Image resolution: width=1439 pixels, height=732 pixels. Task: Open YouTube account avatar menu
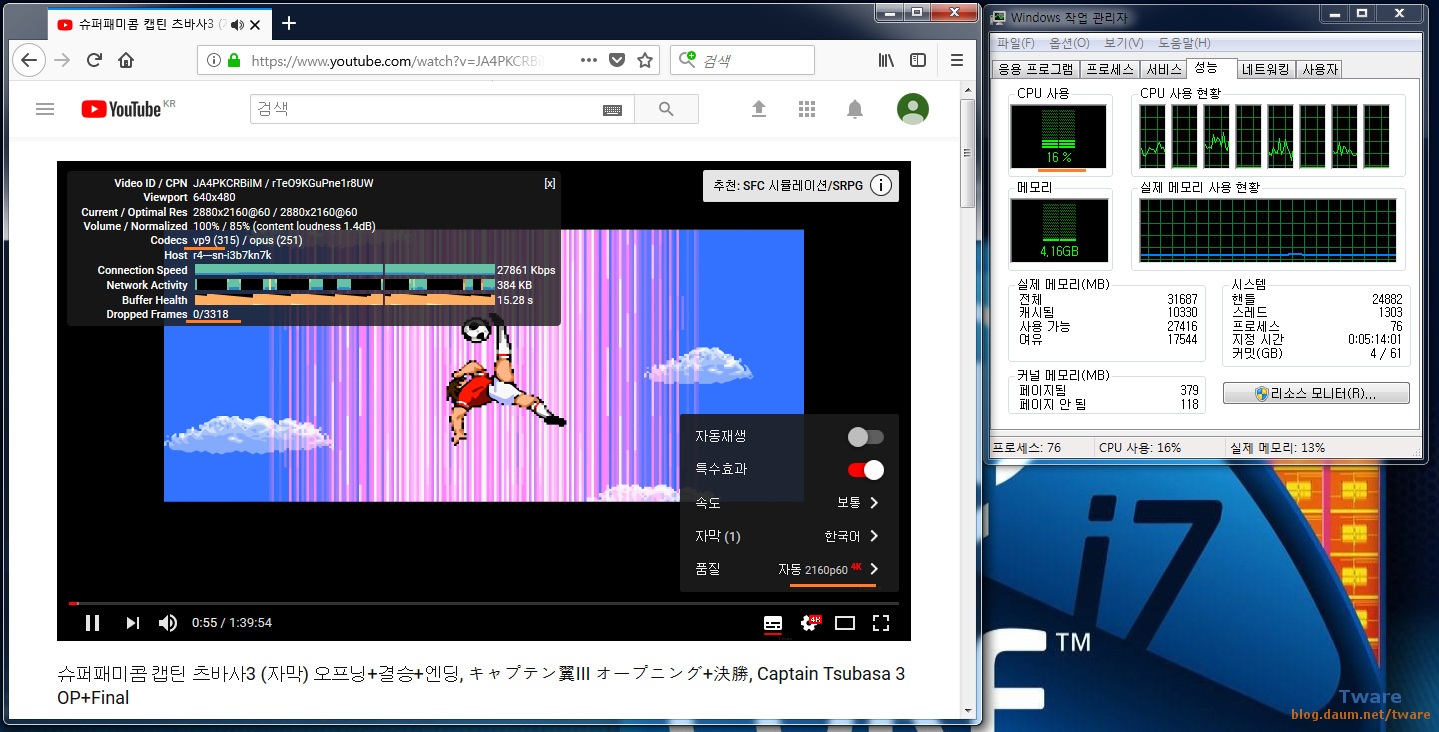913,109
